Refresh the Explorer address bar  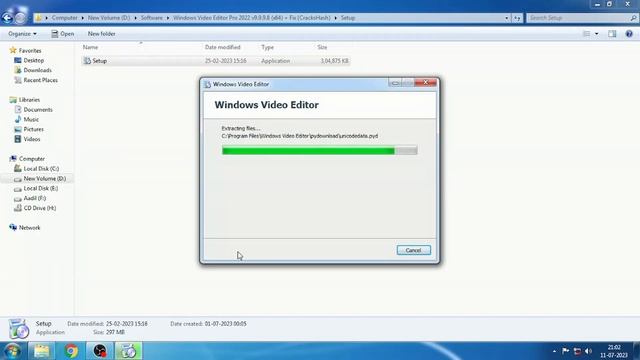coord(517,18)
